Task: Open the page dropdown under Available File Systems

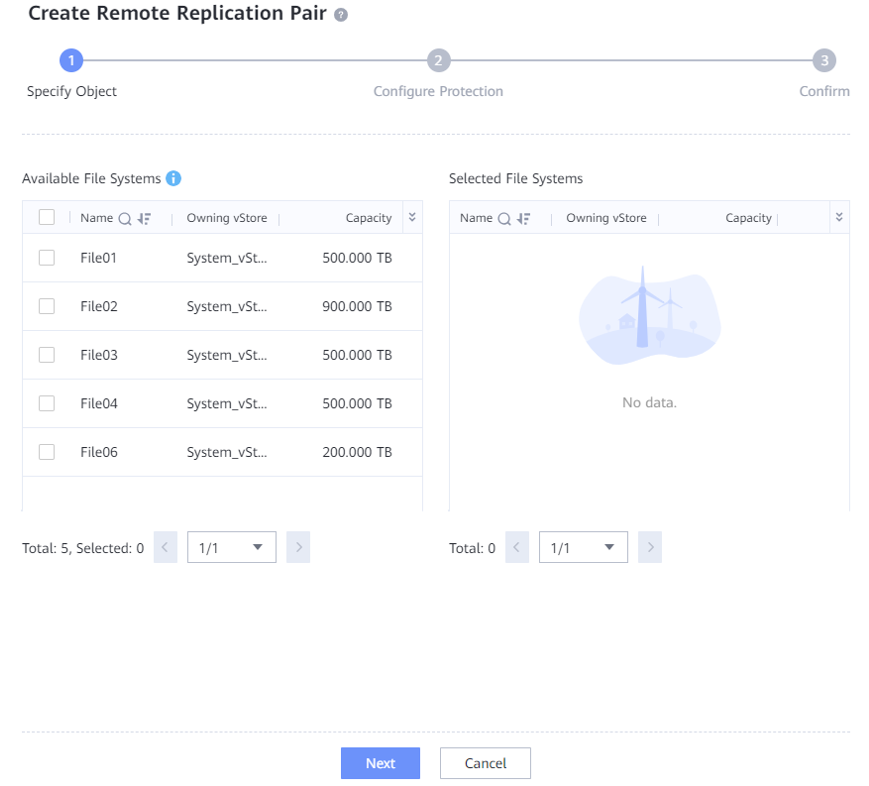Action: coord(232,547)
